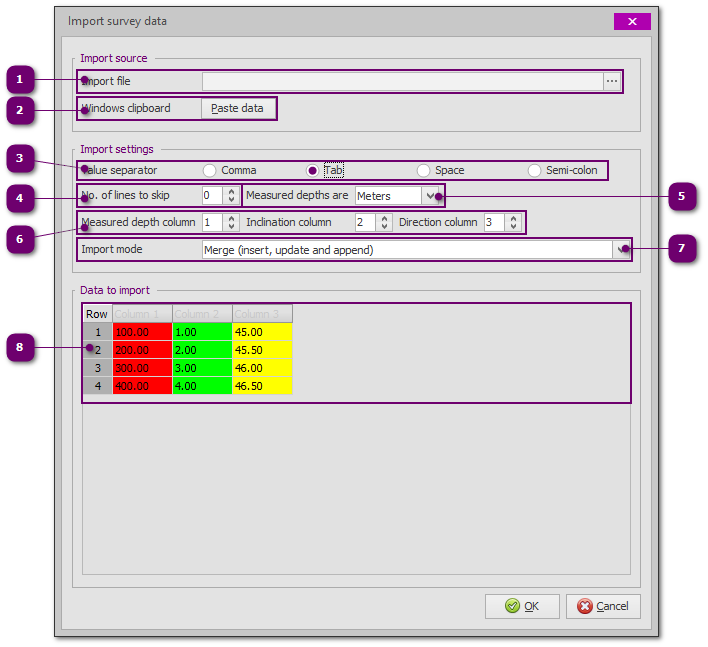Click the Cancel button
708x647 pixels.
point(603,606)
